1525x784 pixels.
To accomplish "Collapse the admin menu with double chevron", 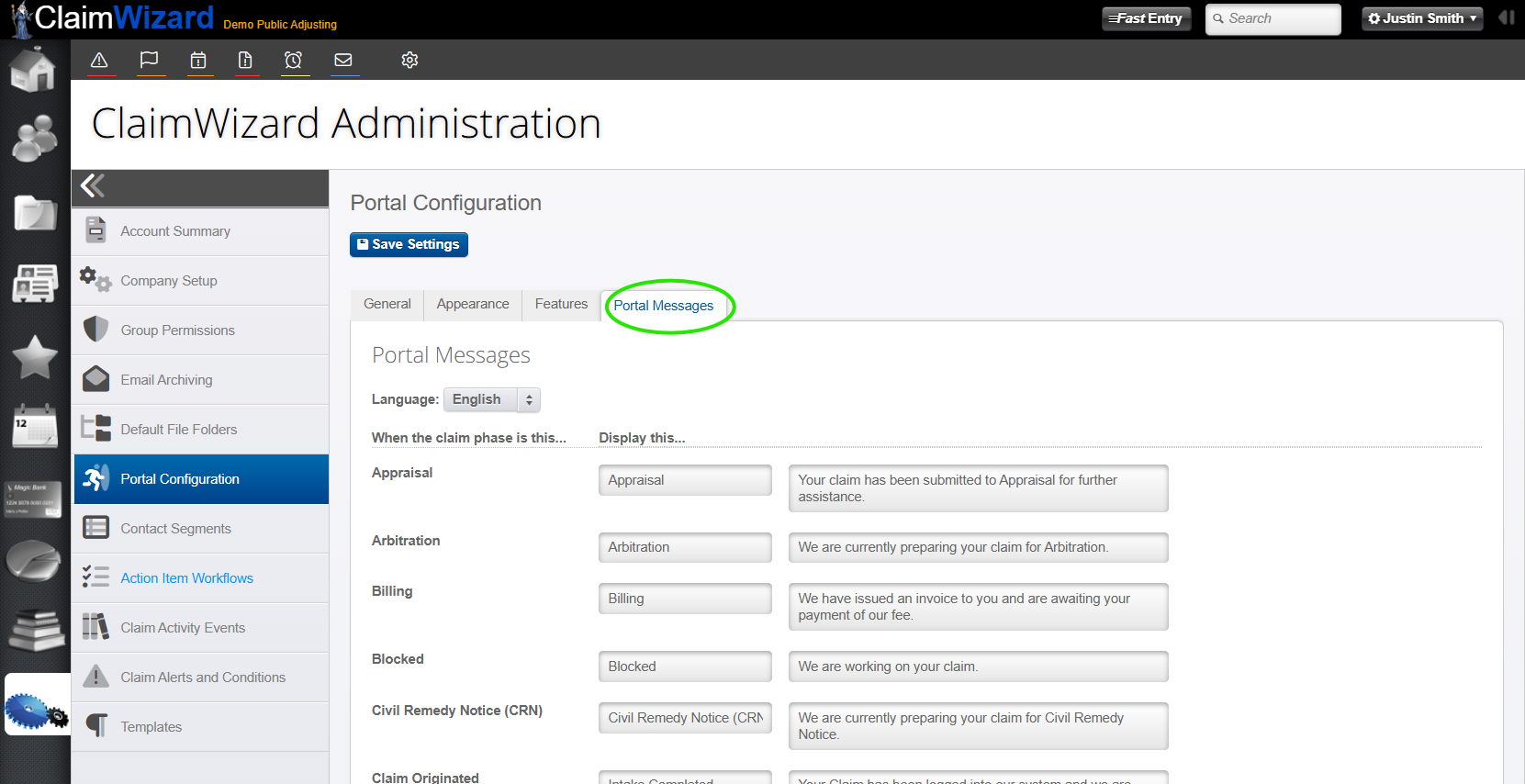I will [x=93, y=186].
